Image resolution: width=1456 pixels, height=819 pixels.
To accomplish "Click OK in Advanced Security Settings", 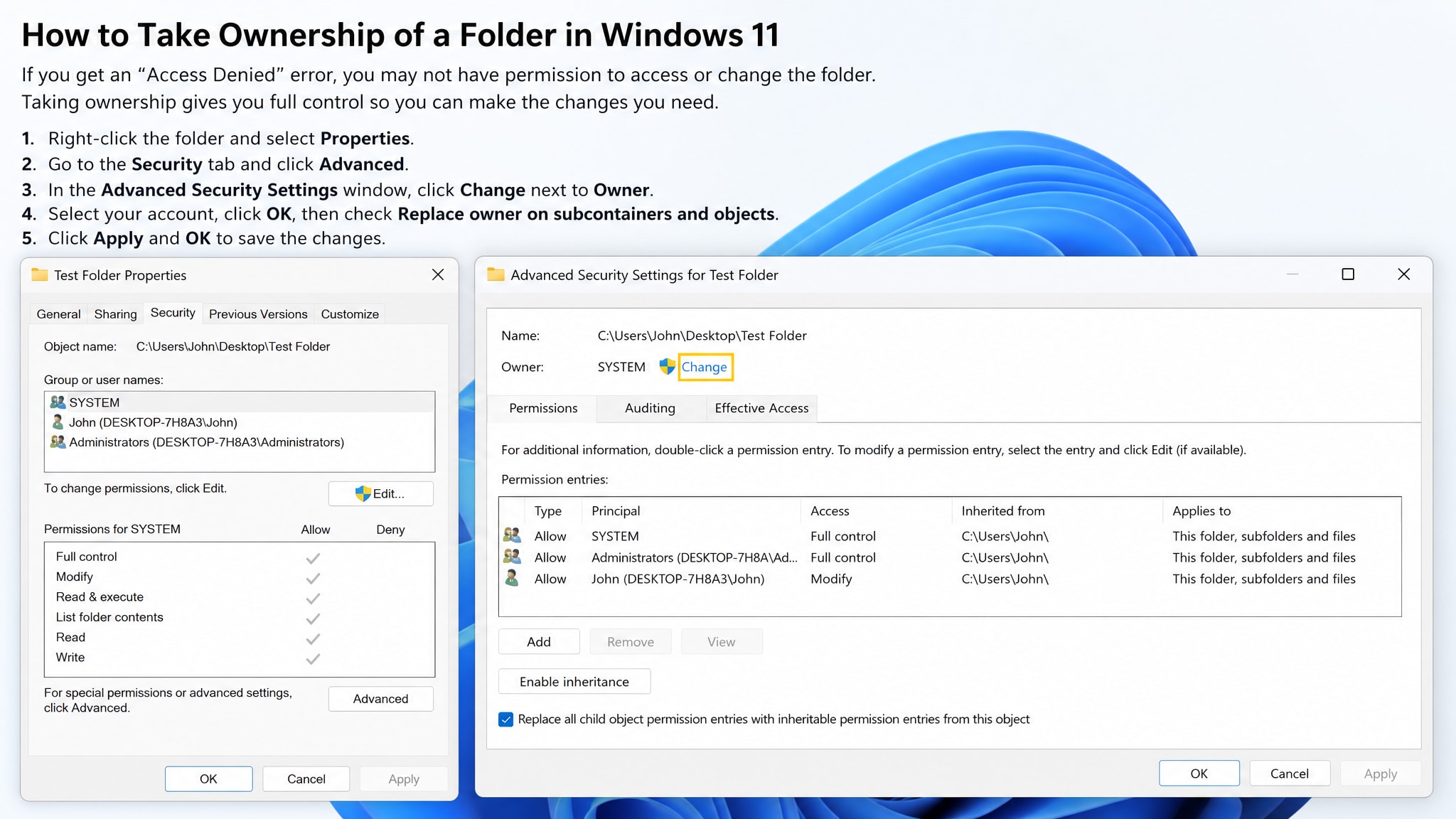I will coord(1199,773).
